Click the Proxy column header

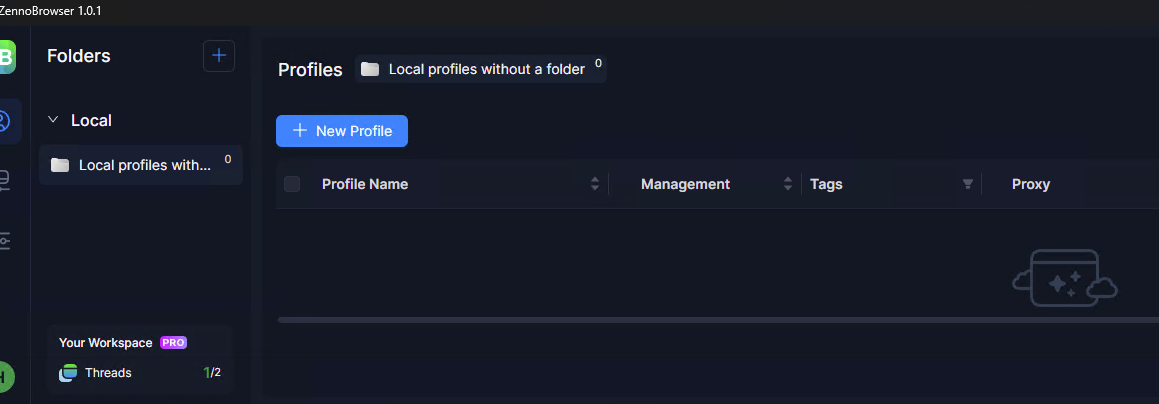tap(1031, 184)
